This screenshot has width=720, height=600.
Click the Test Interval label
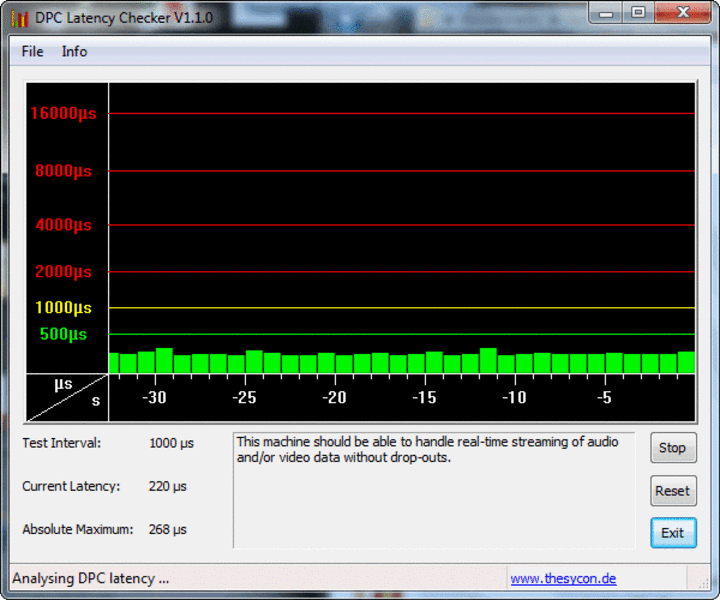[x=62, y=443]
